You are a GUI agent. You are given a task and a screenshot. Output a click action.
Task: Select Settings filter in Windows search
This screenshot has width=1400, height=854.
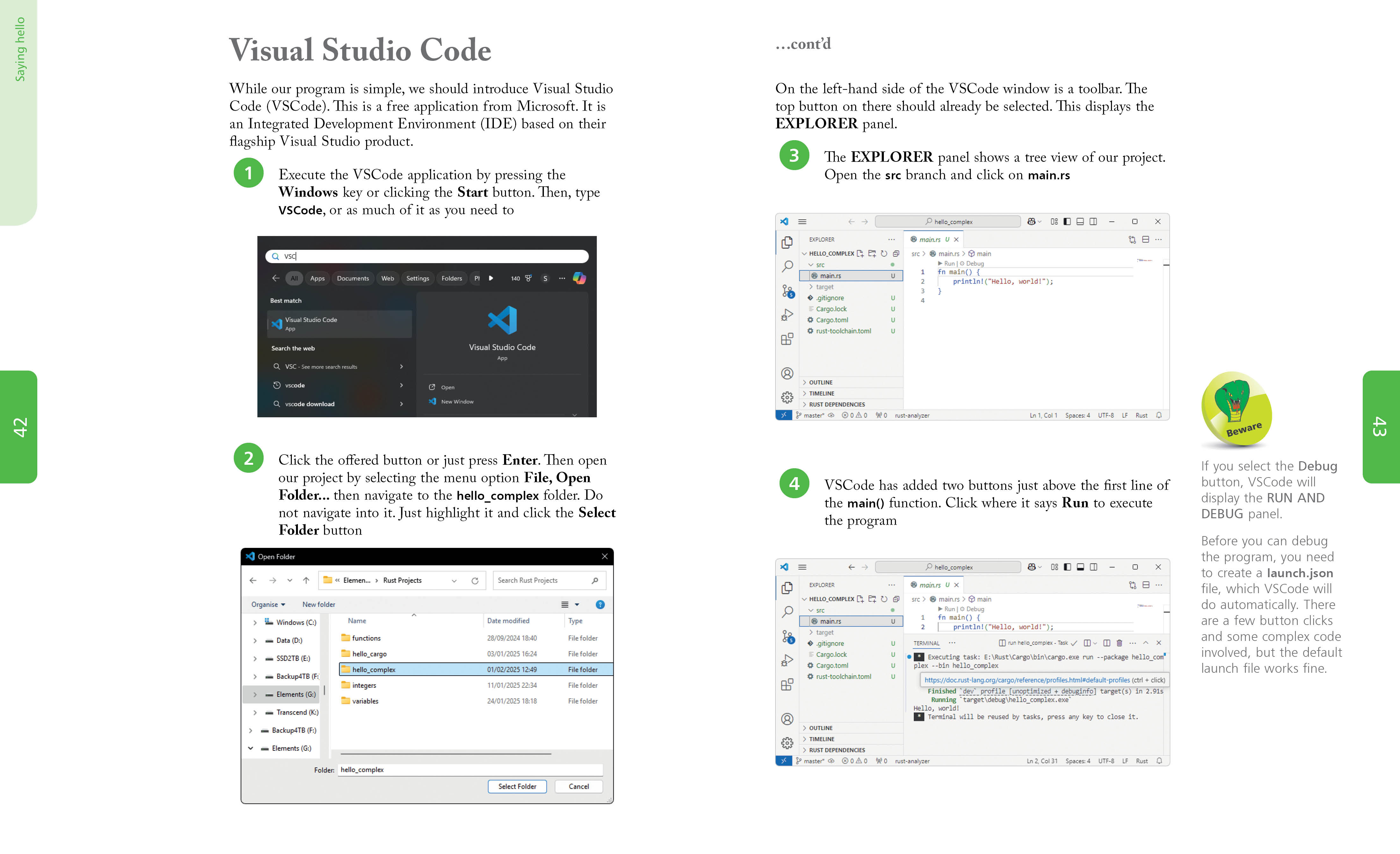point(418,278)
